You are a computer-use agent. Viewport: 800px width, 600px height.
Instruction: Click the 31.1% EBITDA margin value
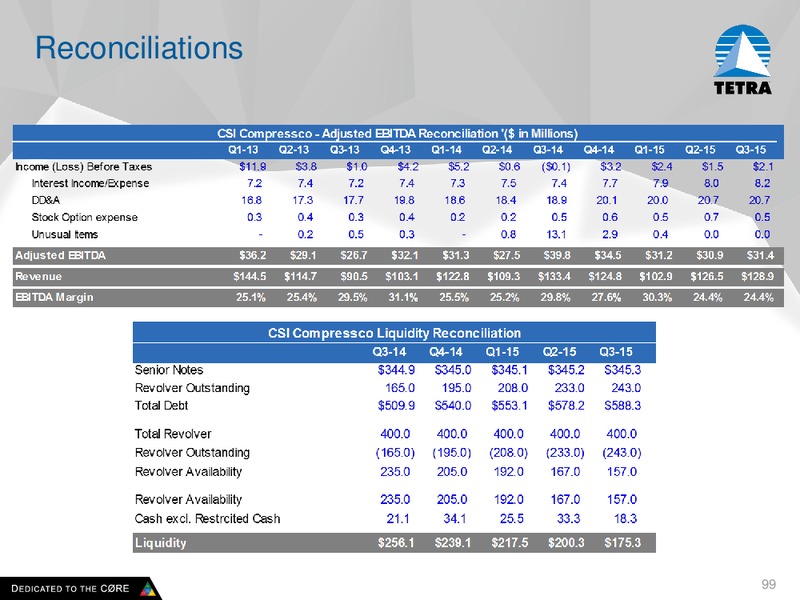point(403,297)
